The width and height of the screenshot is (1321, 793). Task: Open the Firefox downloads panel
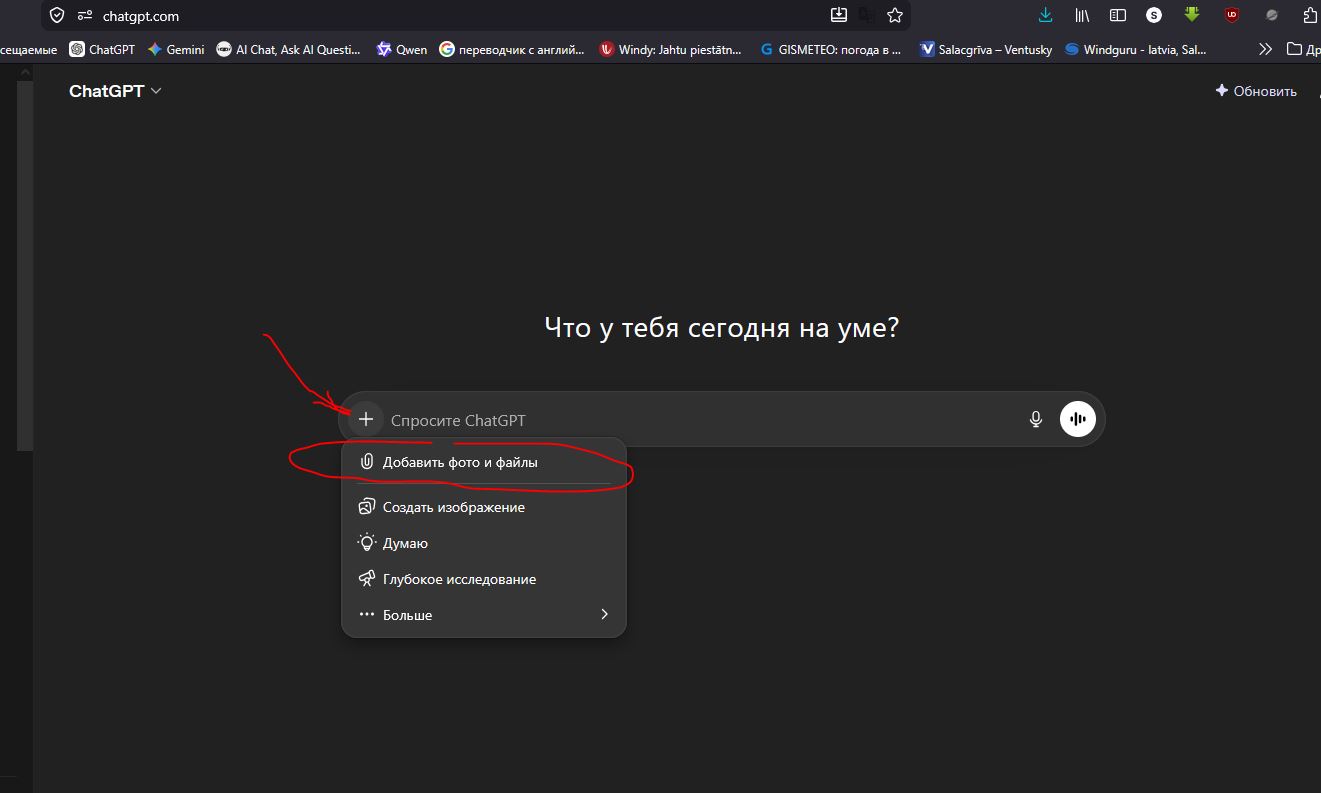click(x=1046, y=15)
